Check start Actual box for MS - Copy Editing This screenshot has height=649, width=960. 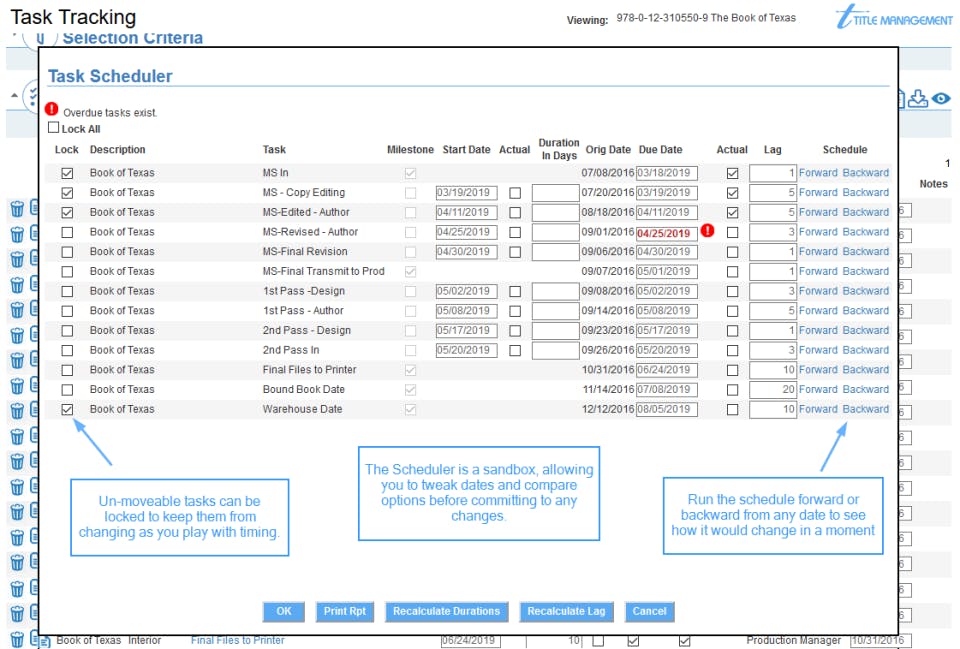(x=516, y=193)
